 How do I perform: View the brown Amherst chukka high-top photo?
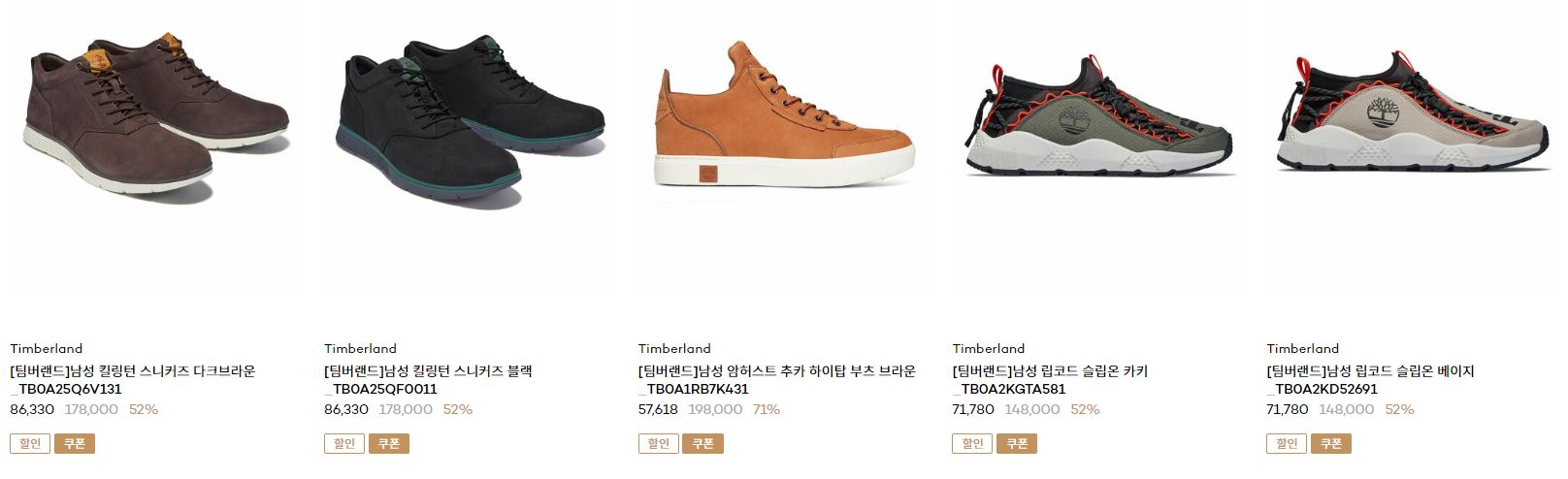click(x=784, y=147)
